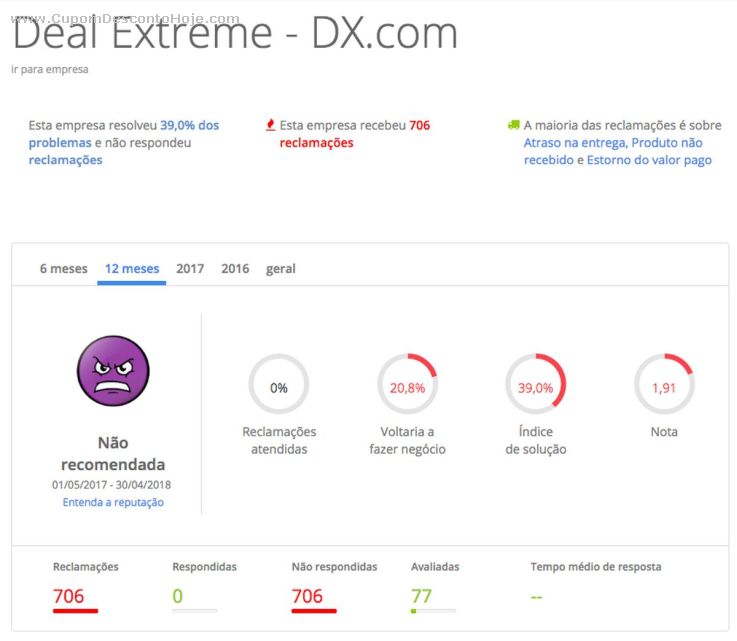Viewport: 737px width, 641px height.
Task: Click the 39,0% Índice de solução gauge
Action: [536, 384]
